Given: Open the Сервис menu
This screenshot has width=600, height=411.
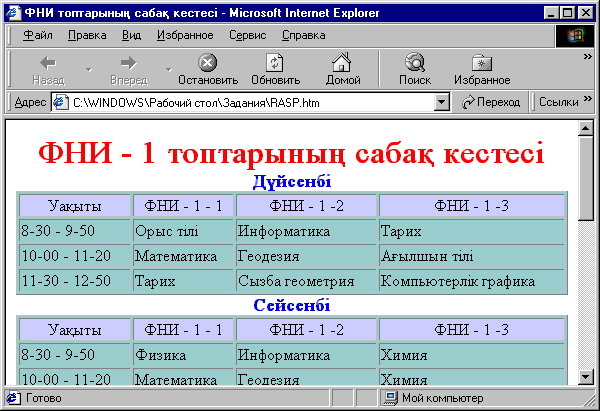Looking at the screenshot, I should point(248,35).
